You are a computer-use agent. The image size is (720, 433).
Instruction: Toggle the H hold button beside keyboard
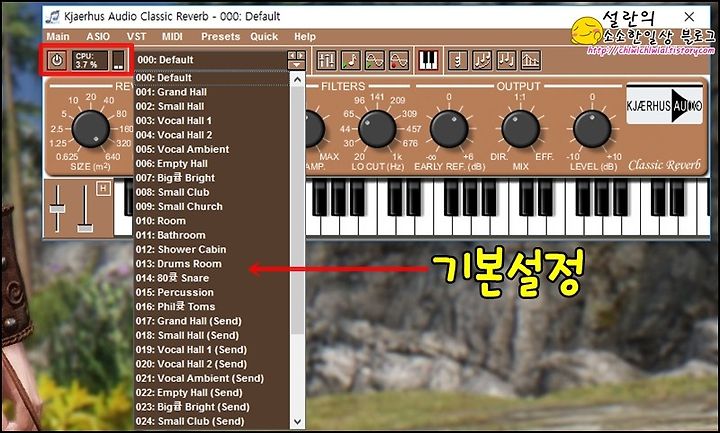point(103,188)
